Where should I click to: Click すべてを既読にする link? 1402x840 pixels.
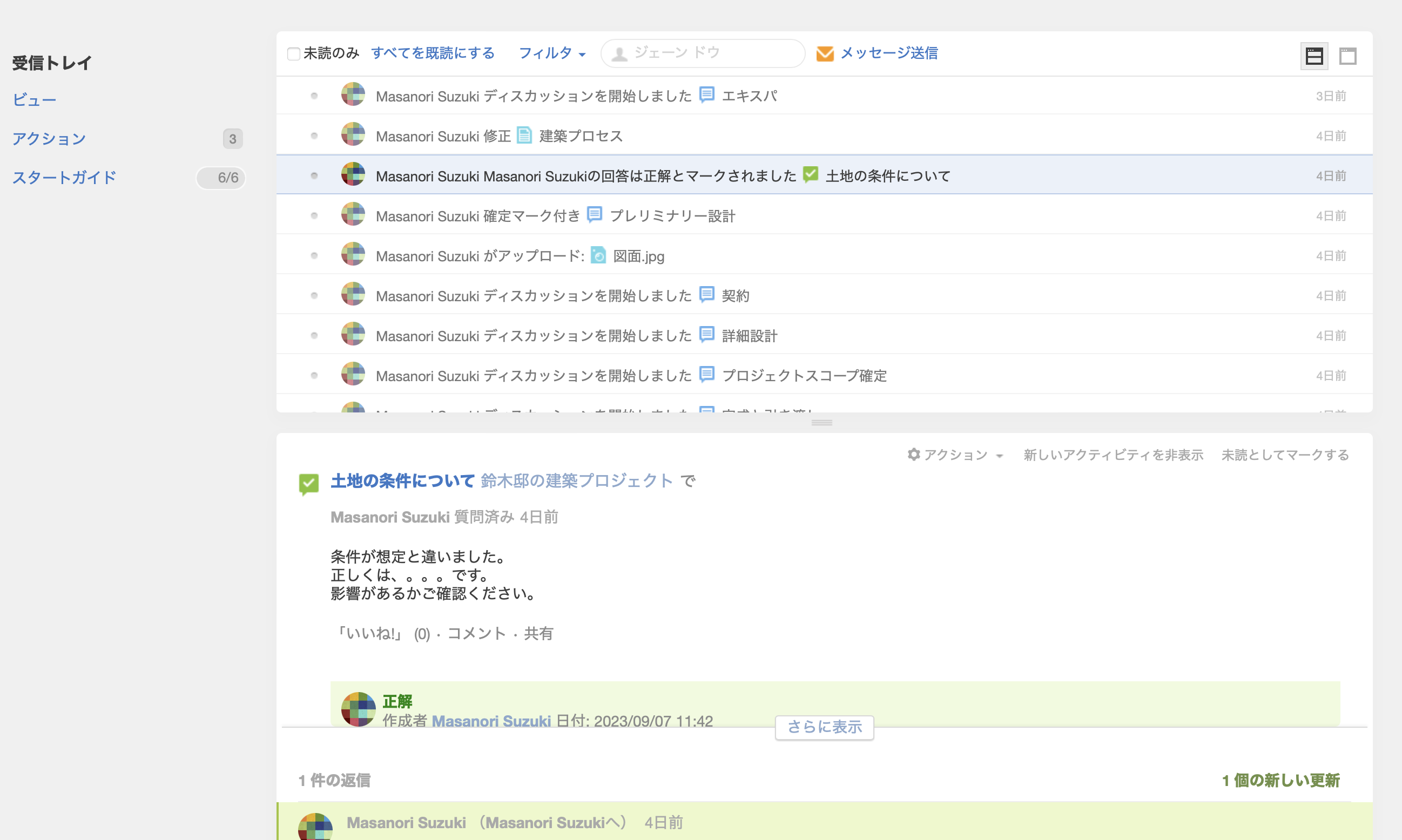tap(433, 53)
